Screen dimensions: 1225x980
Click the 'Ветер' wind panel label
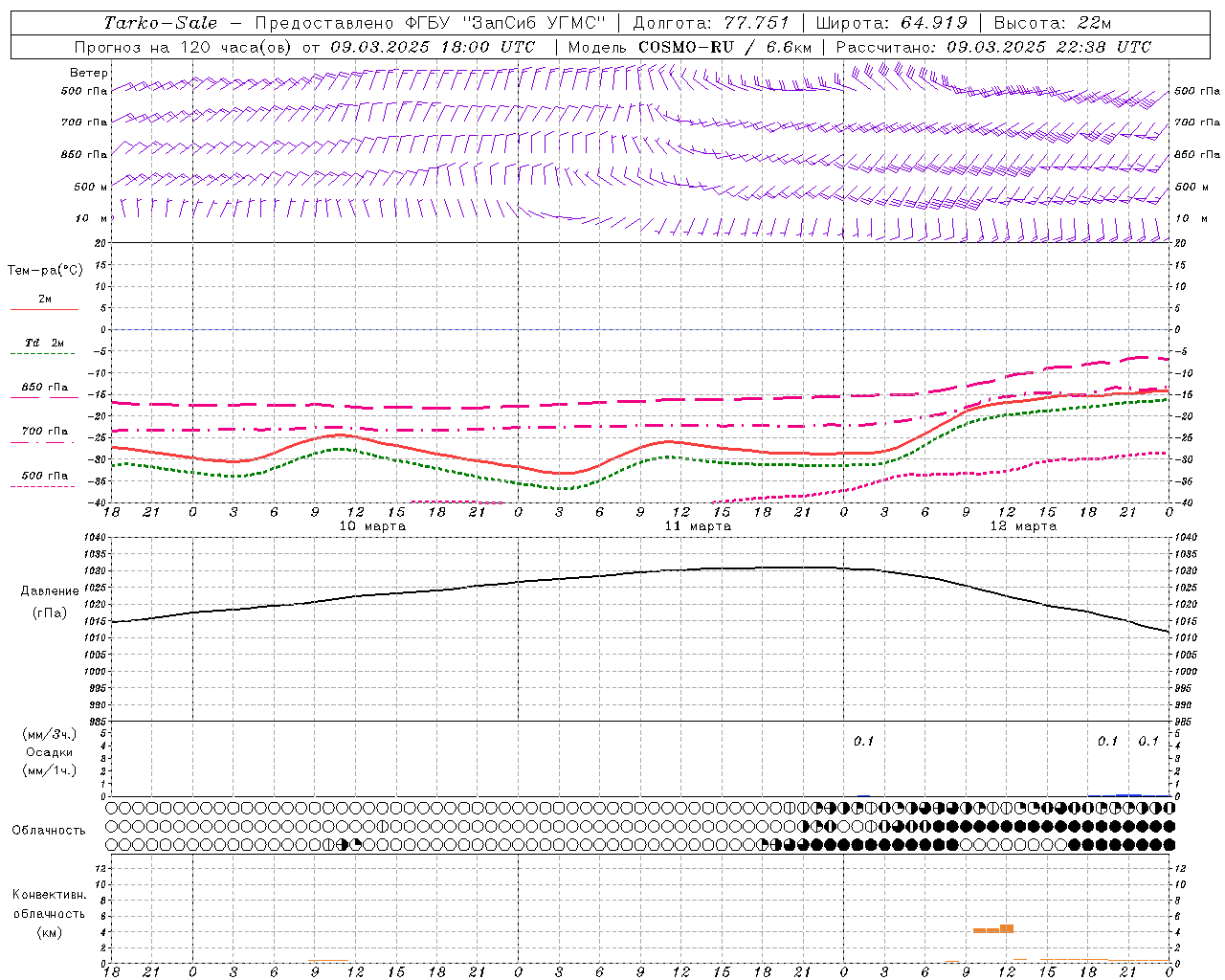pos(89,73)
